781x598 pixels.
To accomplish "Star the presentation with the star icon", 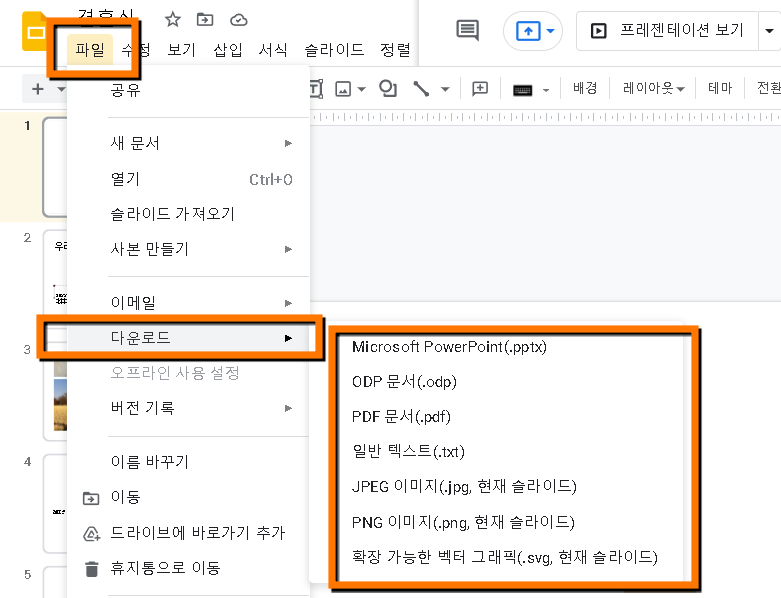I will pos(172,20).
